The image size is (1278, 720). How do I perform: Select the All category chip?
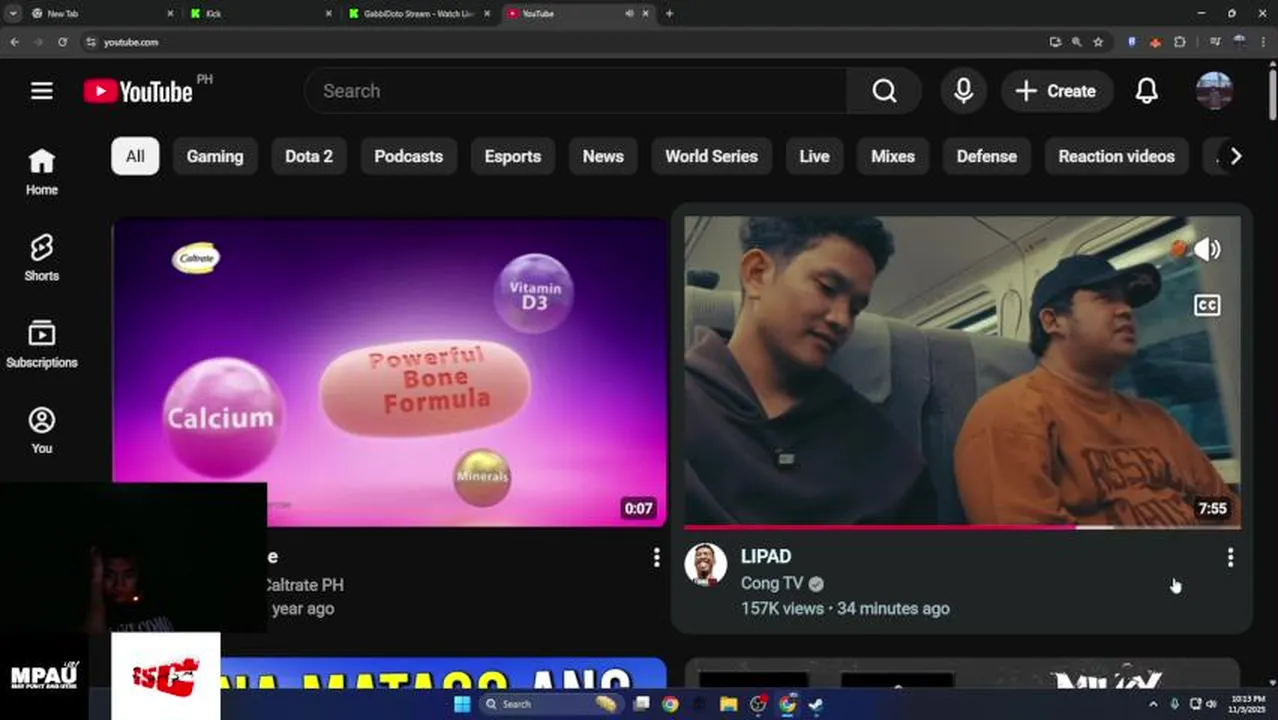tap(135, 156)
